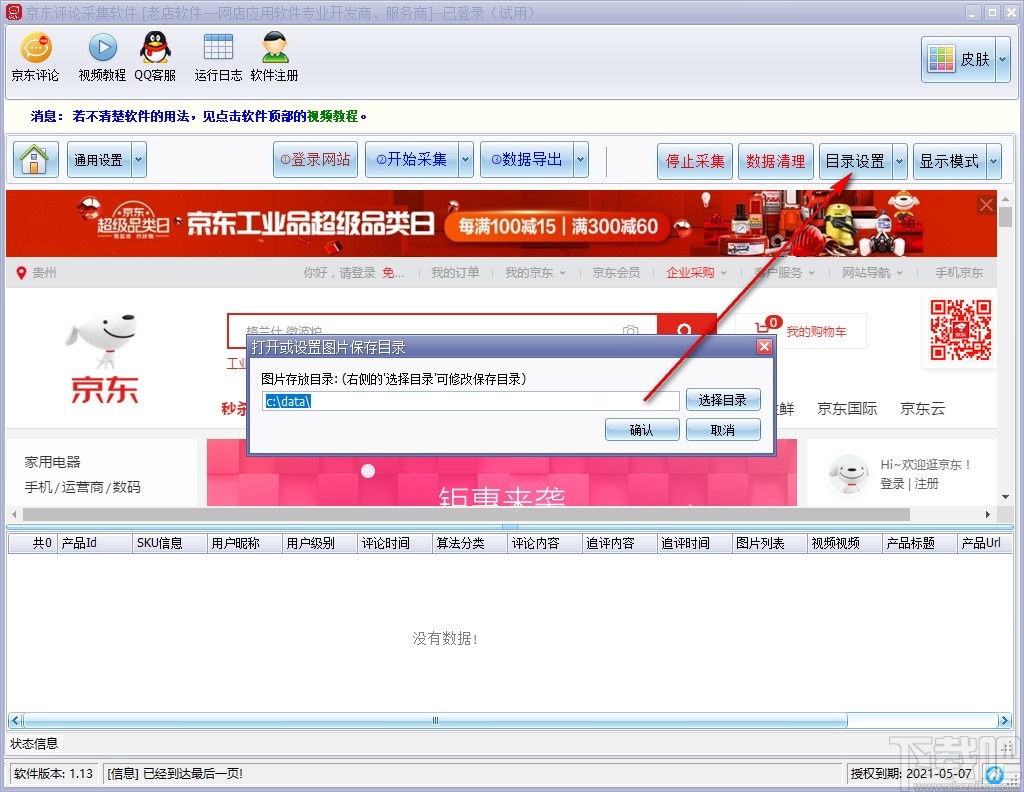Click the data table horizontal scrollbar

(x=435, y=721)
